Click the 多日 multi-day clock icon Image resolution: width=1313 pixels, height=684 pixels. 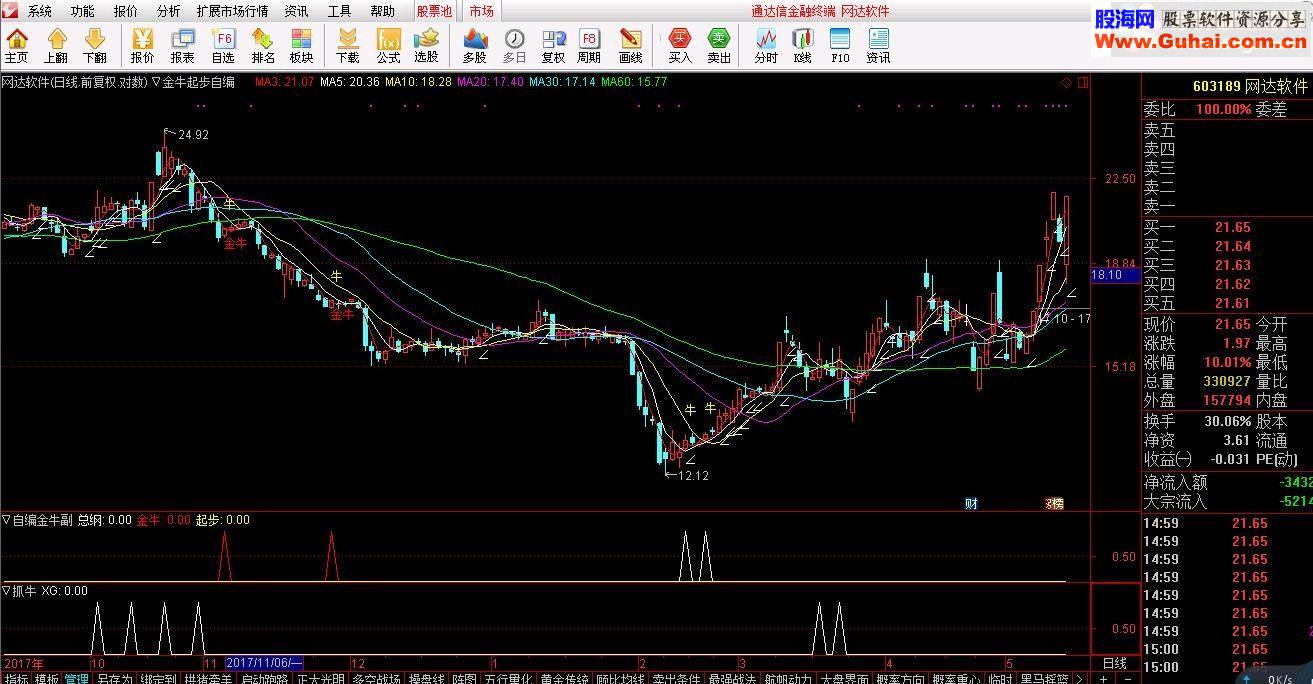tap(514, 46)
